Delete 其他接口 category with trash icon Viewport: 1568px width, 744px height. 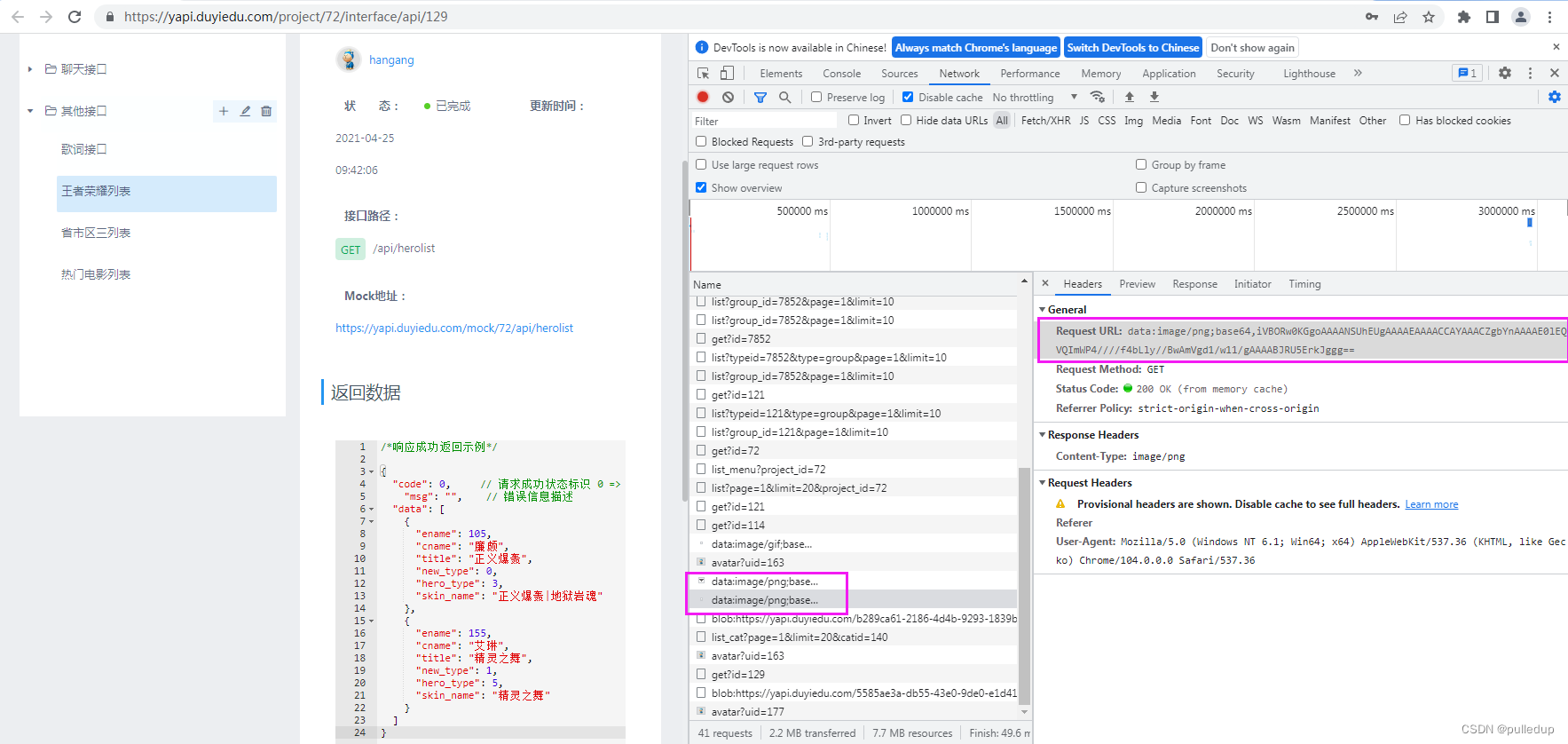point(266,111)
